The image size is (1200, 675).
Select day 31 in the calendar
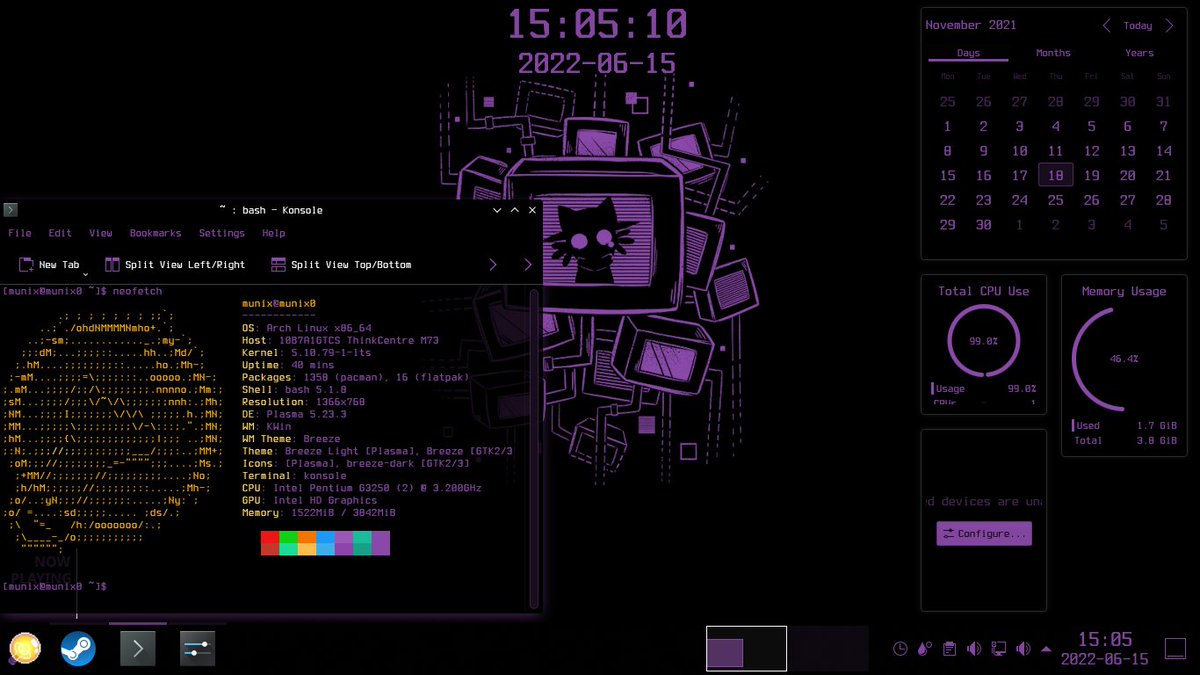pos(1164,102)
